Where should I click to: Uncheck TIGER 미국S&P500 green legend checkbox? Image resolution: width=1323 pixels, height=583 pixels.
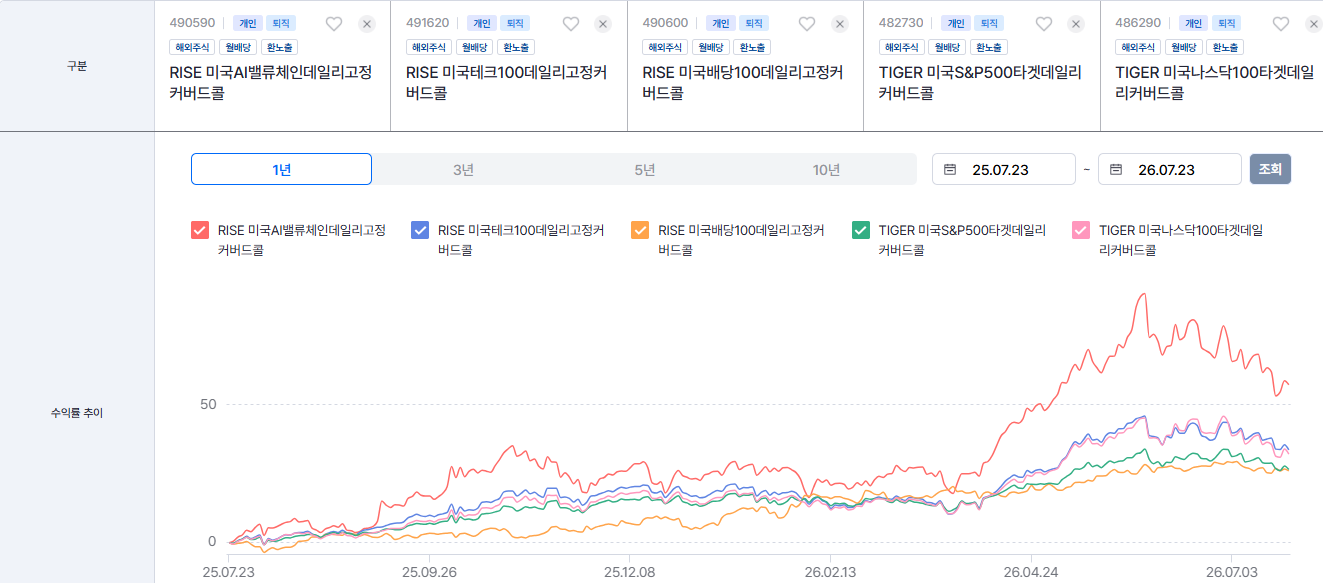(861, 230)
